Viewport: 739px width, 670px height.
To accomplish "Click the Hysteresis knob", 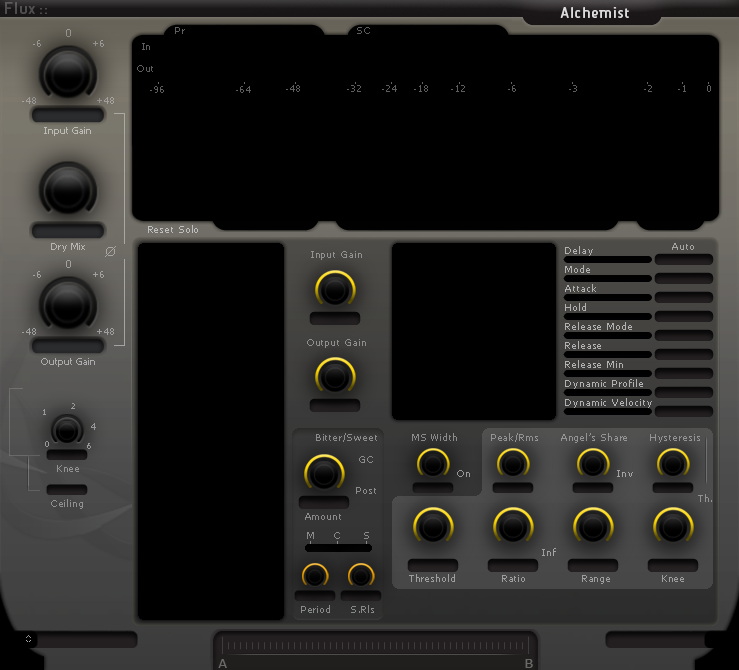I will tap(673, 464).
